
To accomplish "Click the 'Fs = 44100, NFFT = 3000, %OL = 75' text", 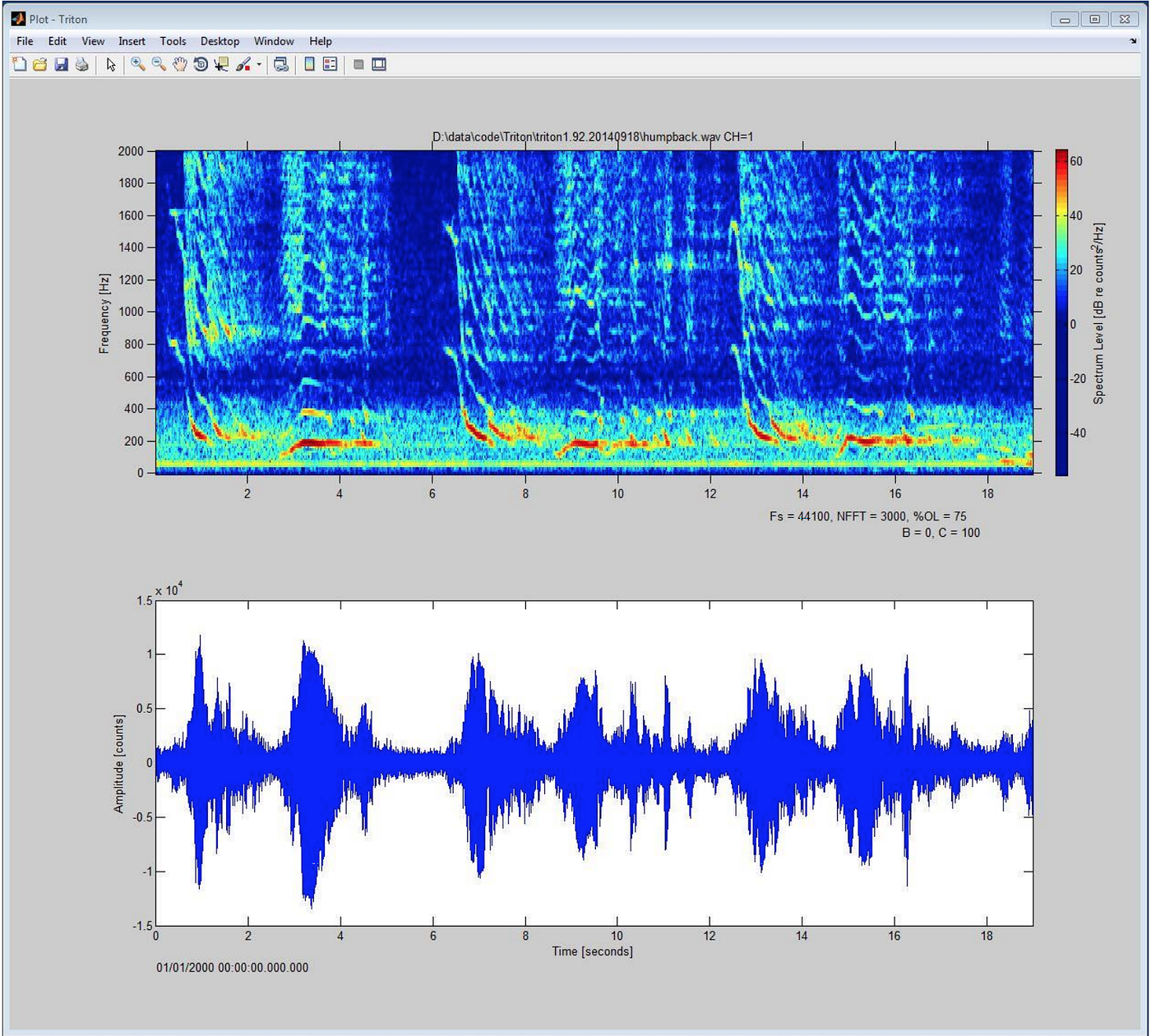I will click(868, 516).
